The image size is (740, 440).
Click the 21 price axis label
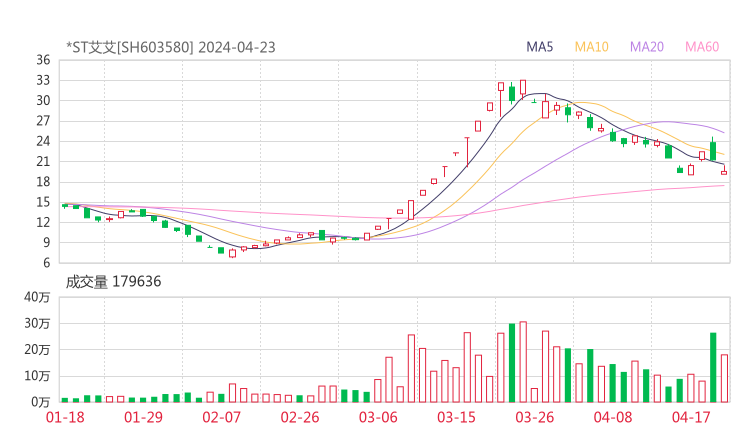[x=43, y=161]
